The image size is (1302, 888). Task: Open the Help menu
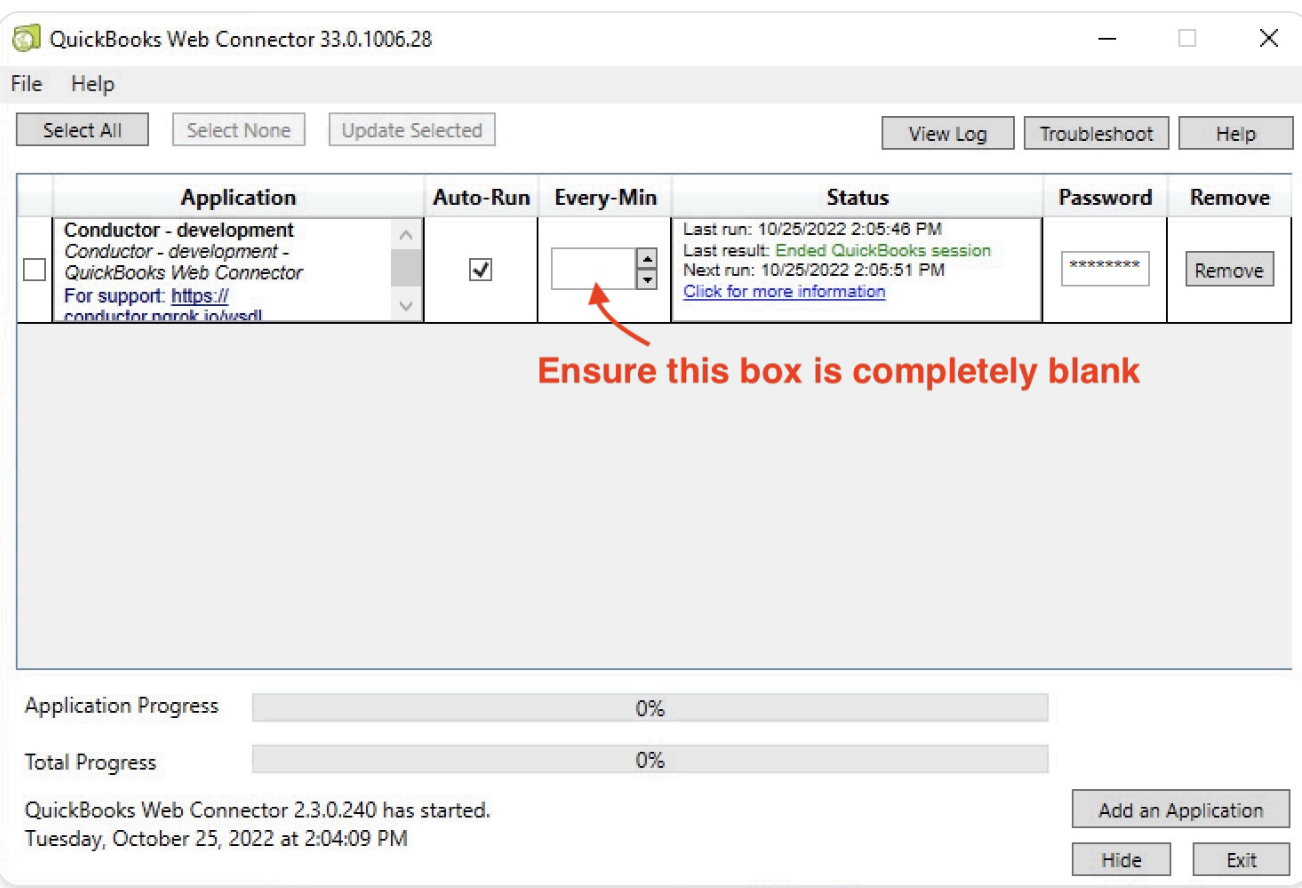click(92, 85)
